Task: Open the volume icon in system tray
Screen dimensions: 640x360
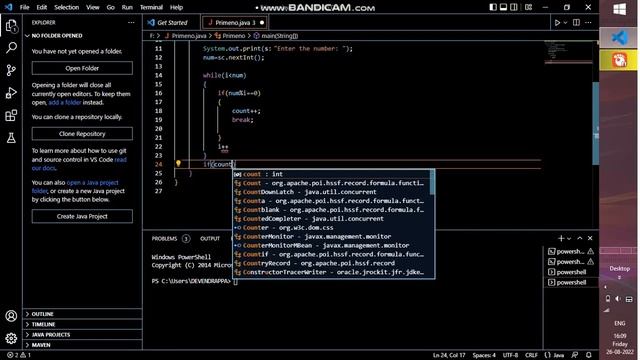Action: tap(618, 299)
